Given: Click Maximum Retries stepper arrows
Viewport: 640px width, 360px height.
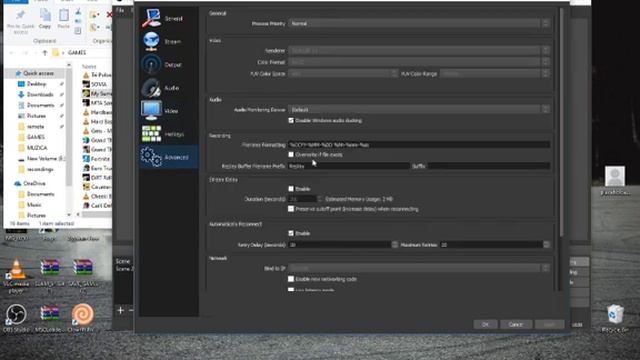Looking at the screenshot, I should coord(546,244).
